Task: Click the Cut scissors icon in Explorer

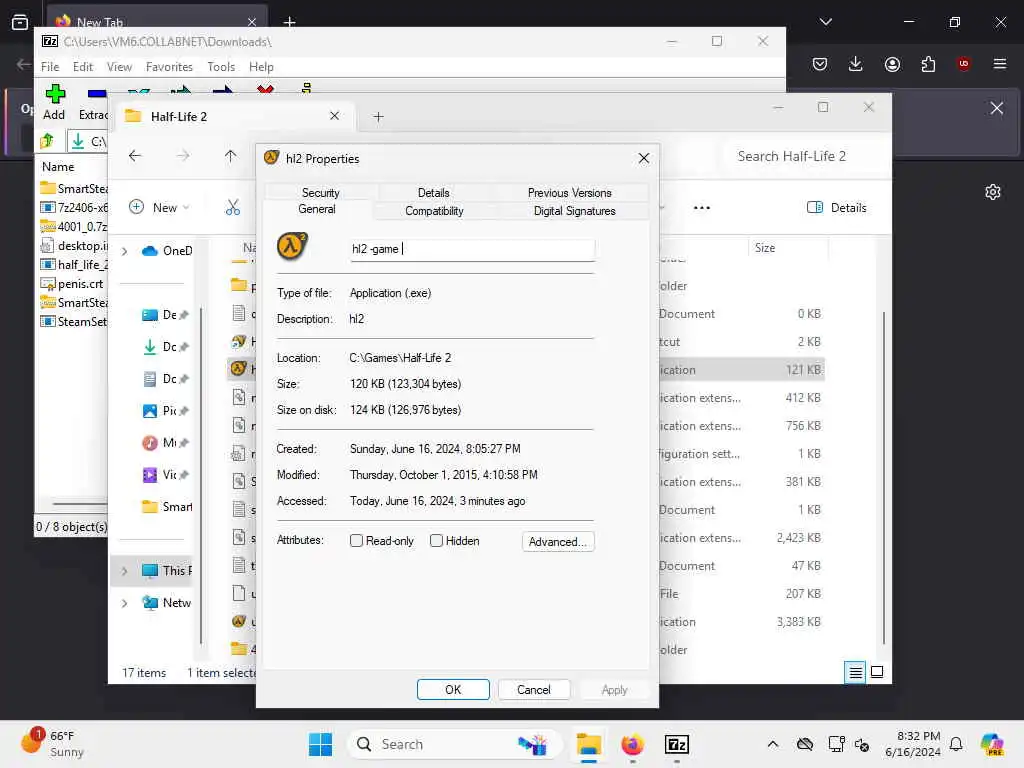Action: tap(233, 208)
